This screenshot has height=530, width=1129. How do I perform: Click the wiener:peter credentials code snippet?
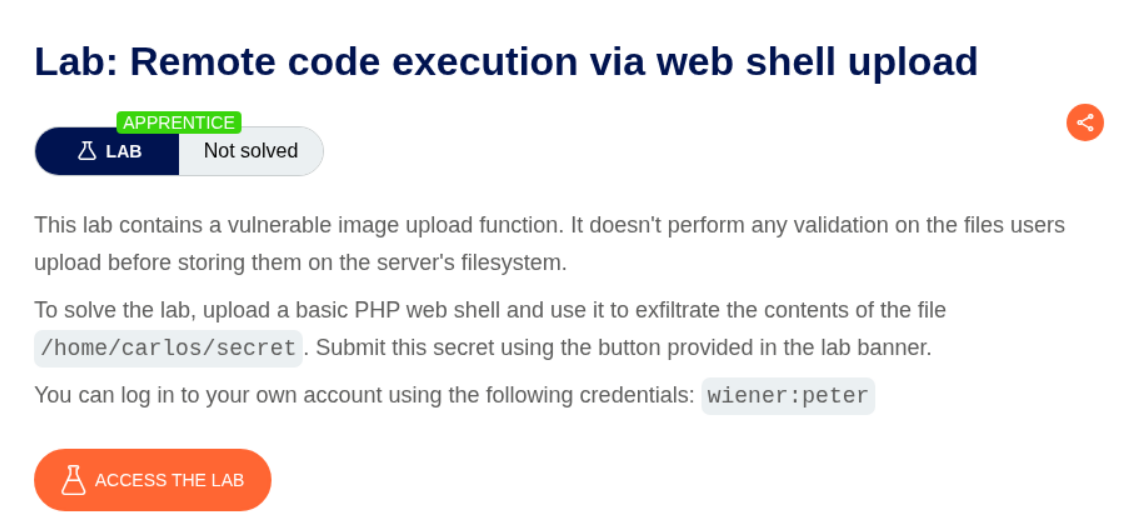coord(788,395)
